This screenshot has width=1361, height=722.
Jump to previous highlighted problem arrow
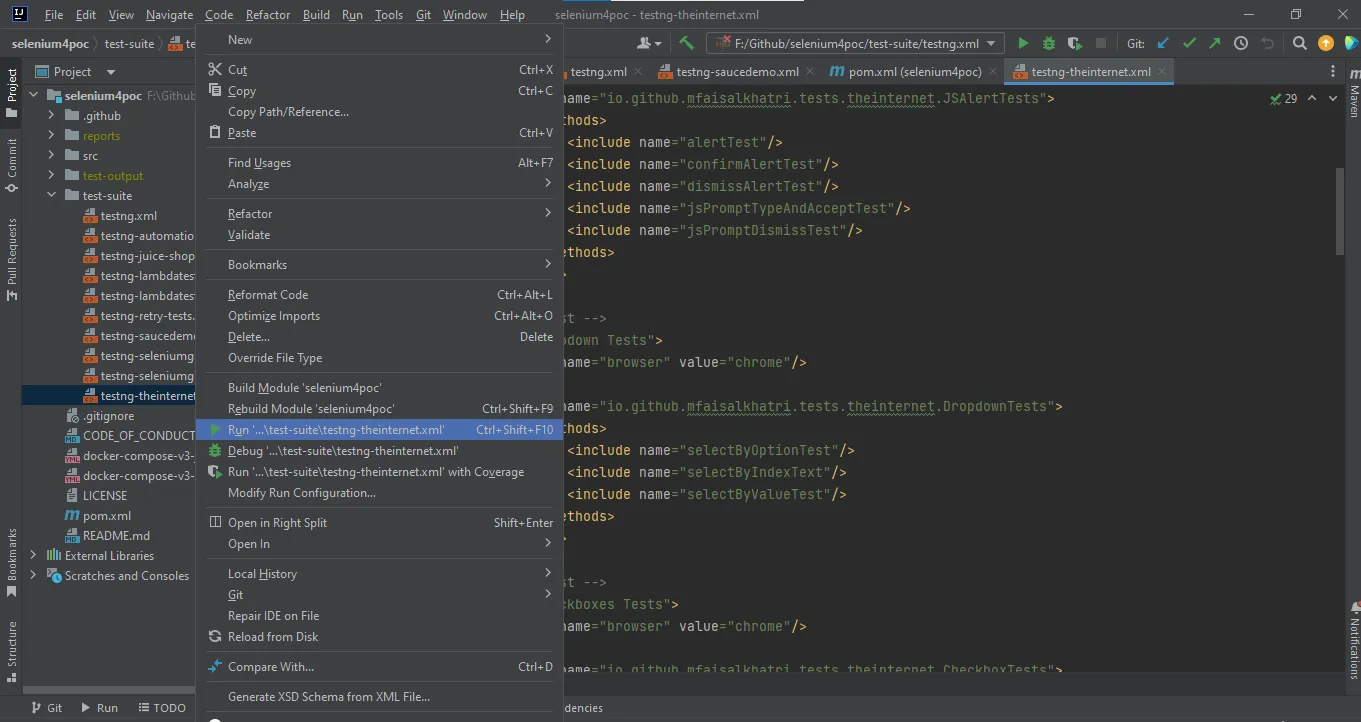1311,98
